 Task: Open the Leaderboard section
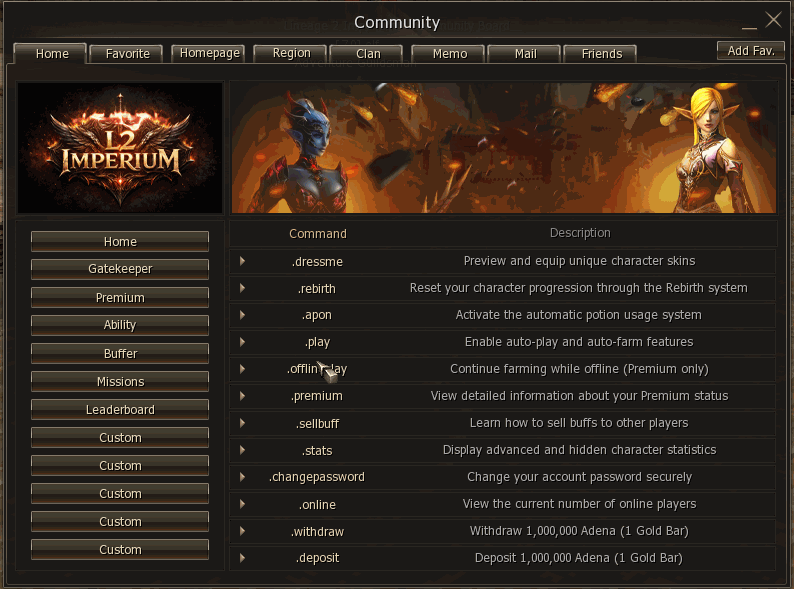click(120, 409)
